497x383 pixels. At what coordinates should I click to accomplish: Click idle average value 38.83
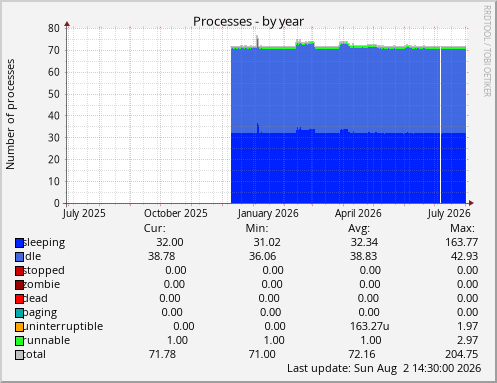[364, 256]
